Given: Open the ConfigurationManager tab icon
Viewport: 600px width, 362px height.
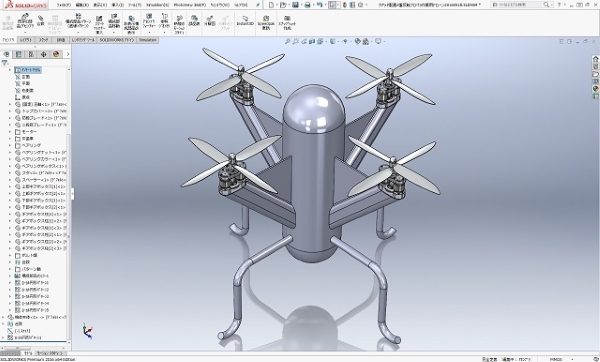Looking at the screenshot, I should (x=31, y=54).
